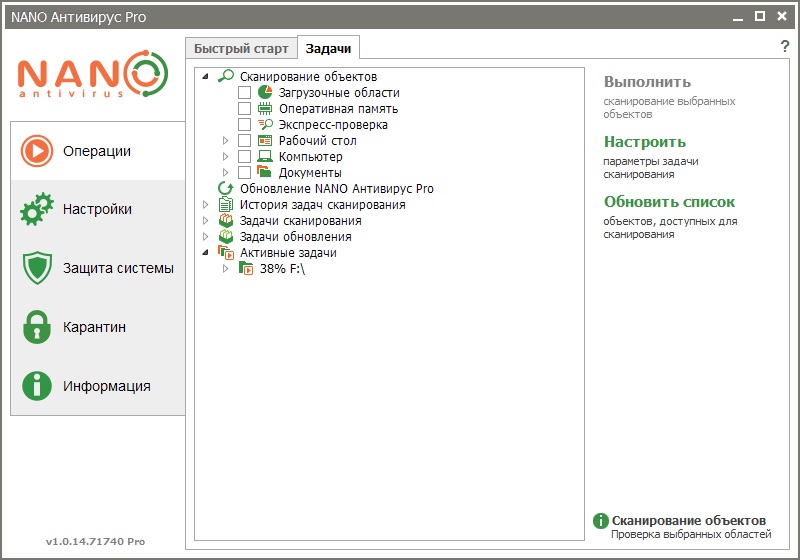
Task: Collapse the Активные задачи node
Action: (206, 252)
